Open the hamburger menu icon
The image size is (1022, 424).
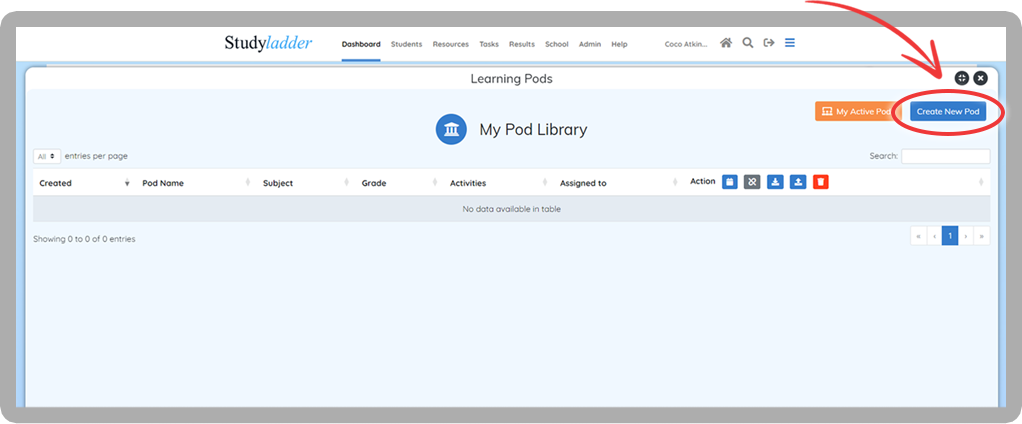pos(790,43)
